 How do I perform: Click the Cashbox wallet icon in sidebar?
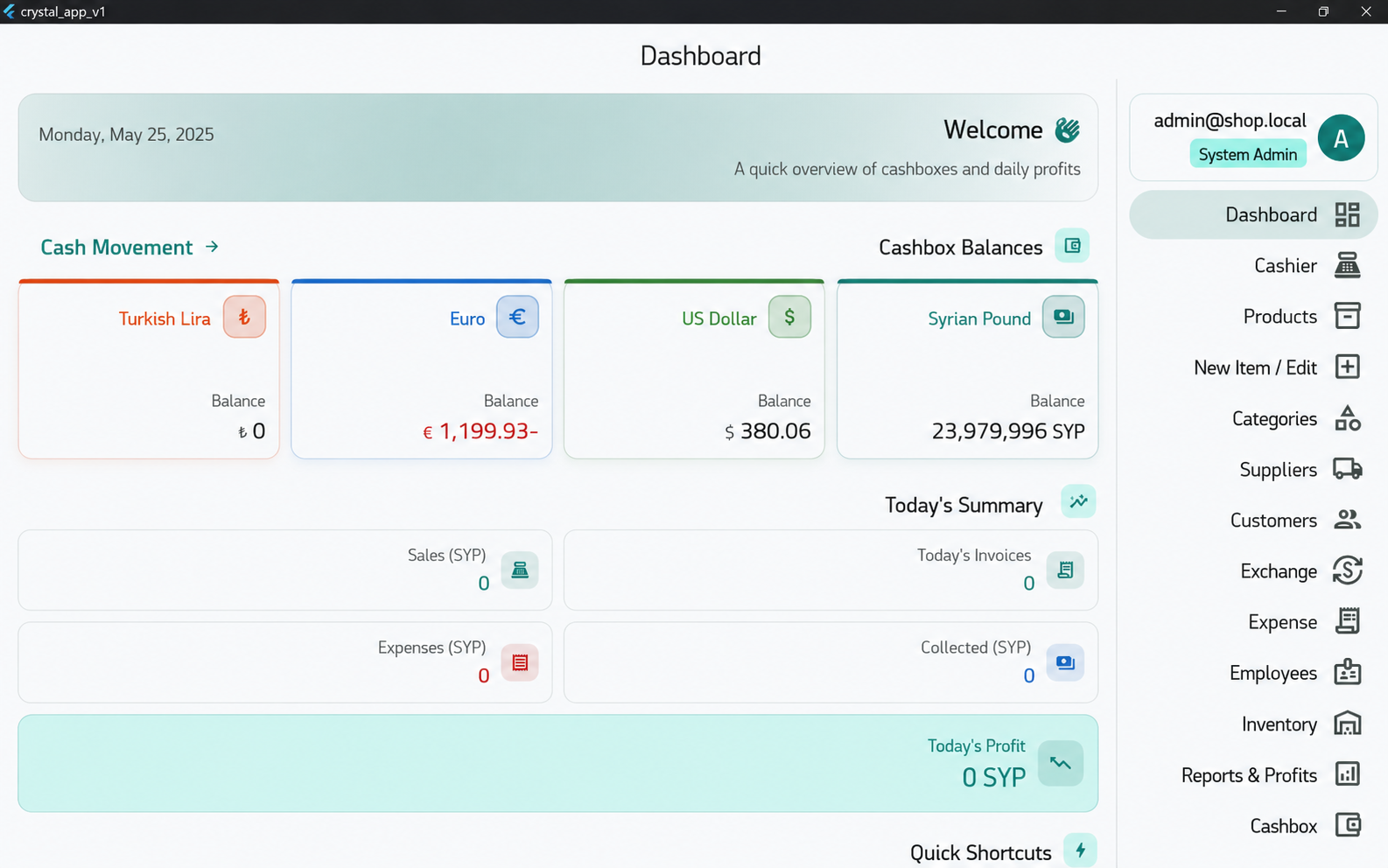[1347, 825]
